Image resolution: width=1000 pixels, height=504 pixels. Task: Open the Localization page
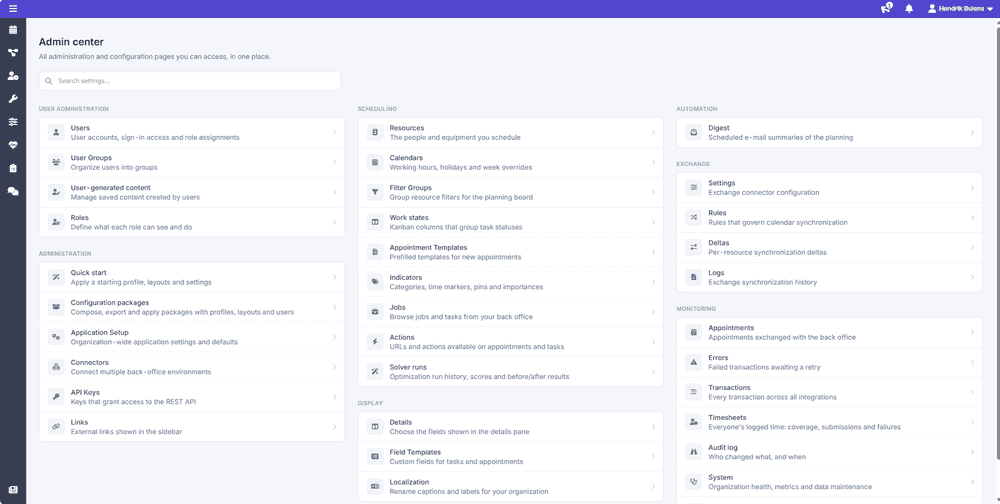[511, 487]
